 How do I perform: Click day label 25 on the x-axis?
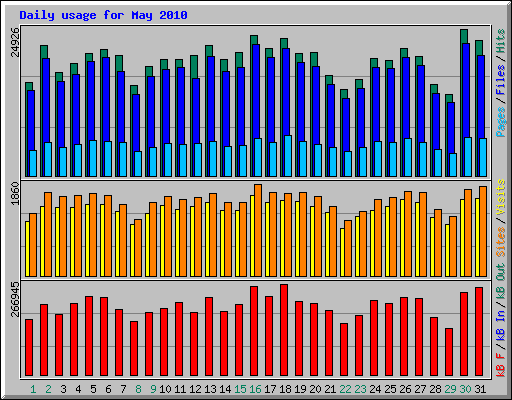coord(390,389)
